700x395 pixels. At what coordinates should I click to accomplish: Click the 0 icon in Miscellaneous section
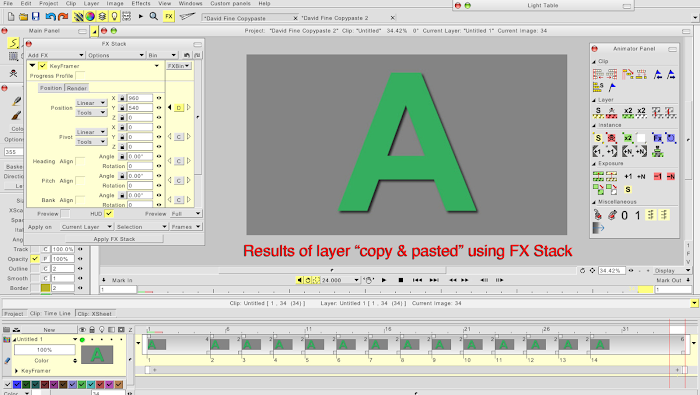click(625, 216)
